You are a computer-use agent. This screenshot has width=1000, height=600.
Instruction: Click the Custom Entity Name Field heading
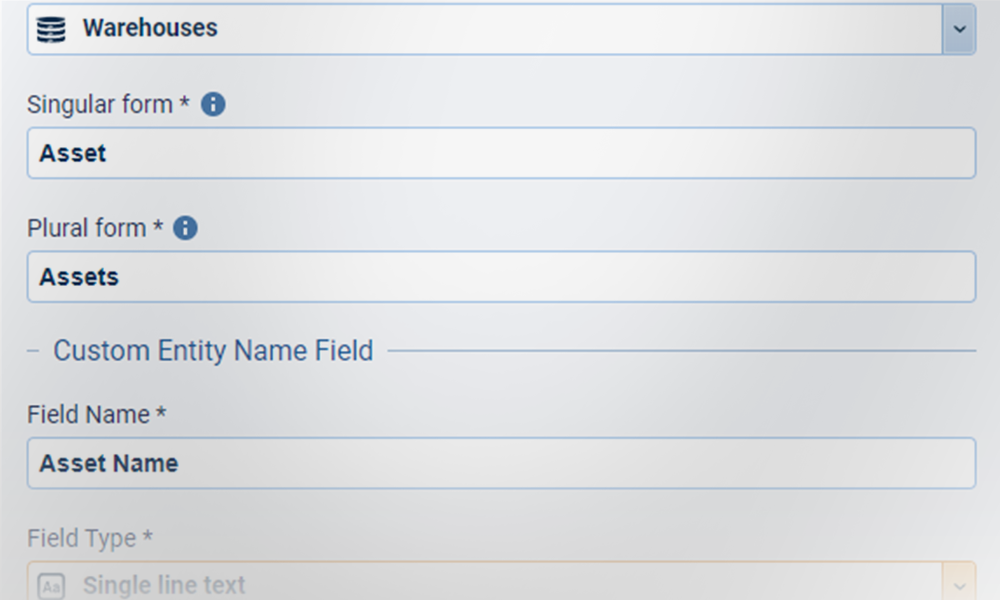click(213, 351)
